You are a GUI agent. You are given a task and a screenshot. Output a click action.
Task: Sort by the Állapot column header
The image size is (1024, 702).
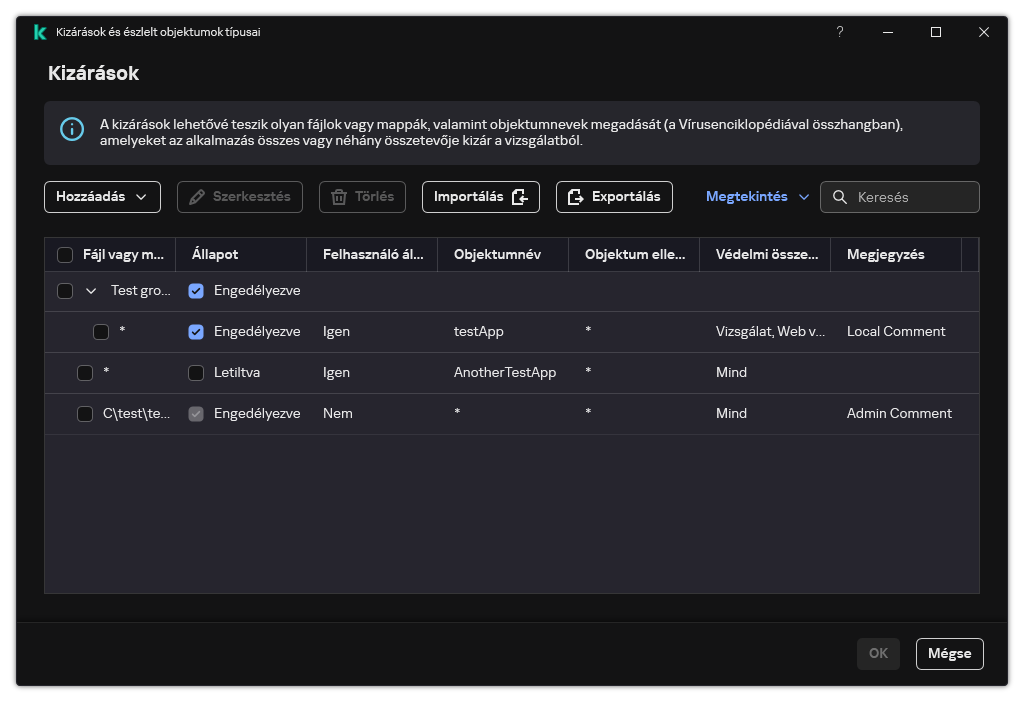[215, 255]
